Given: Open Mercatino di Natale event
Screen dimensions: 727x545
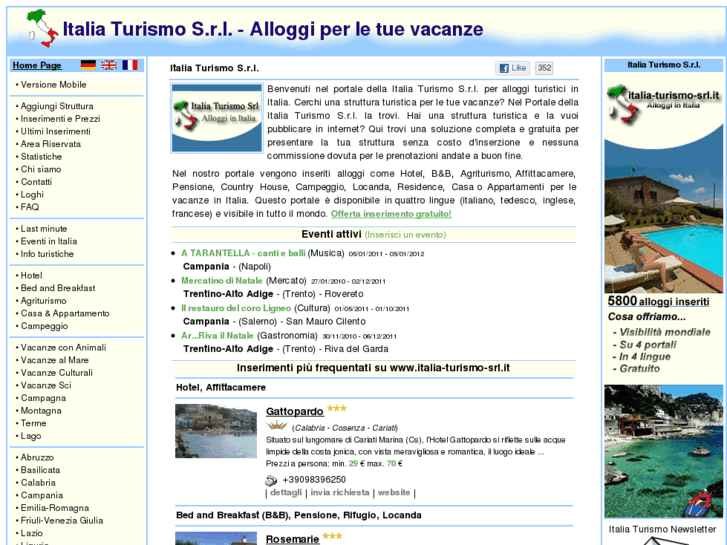Looking at the screenshot, I should click(x=222, y=281).
